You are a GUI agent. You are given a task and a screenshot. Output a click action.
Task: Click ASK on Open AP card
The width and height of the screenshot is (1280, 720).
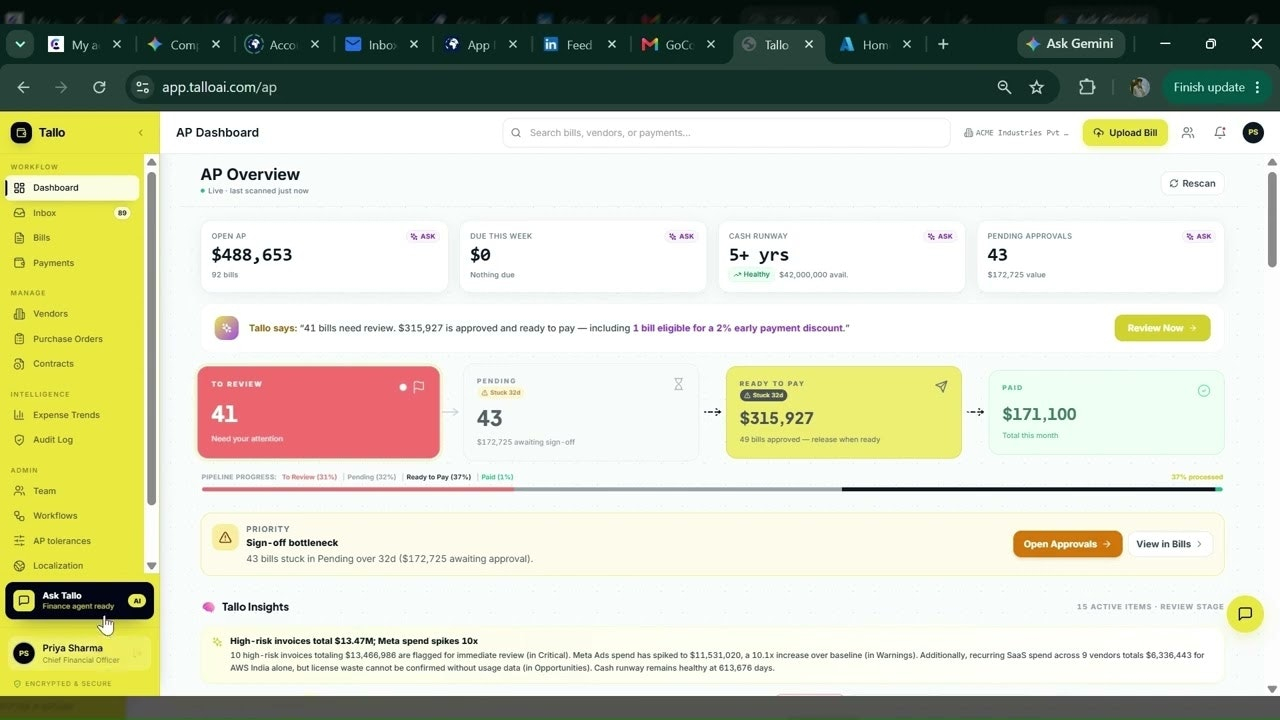[x=423, y=237]
